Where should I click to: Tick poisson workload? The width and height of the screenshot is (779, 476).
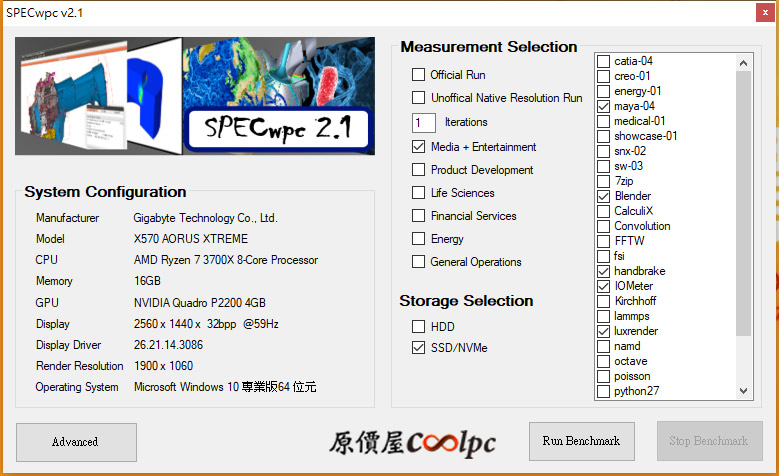603,376
